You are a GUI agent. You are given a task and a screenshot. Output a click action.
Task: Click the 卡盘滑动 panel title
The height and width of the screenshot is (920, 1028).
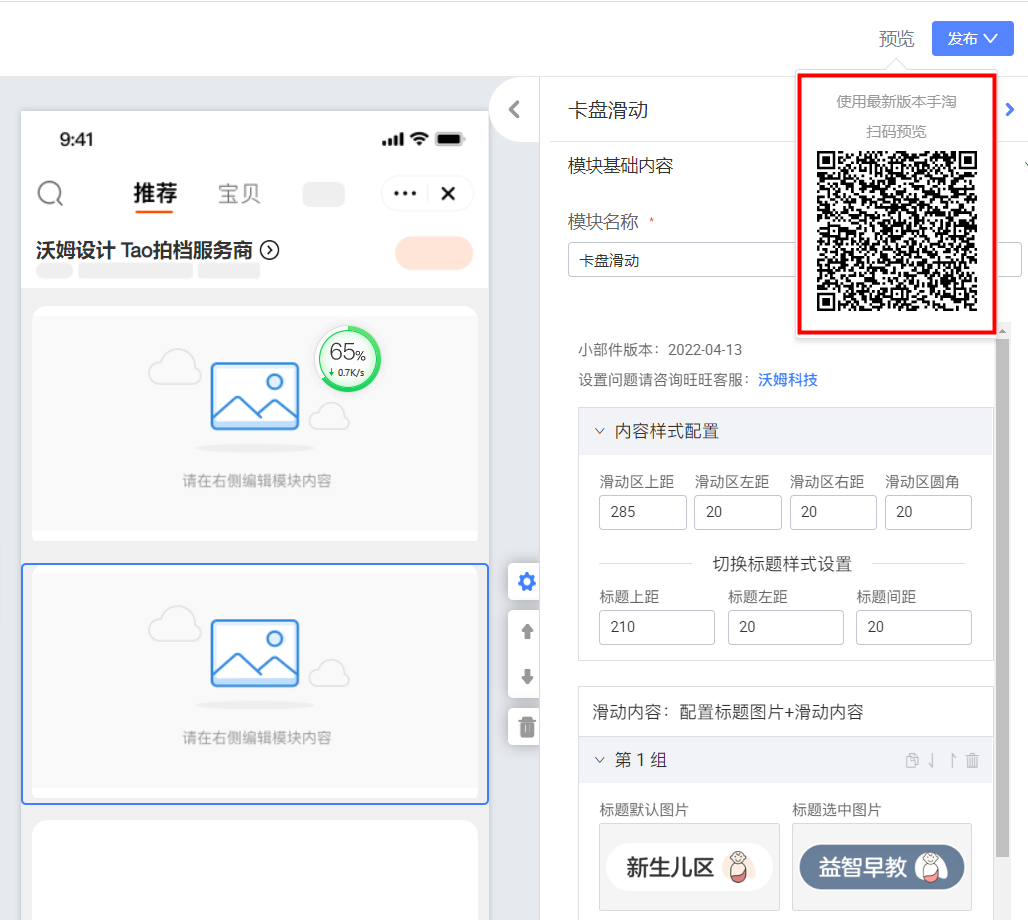coord(608,110)
